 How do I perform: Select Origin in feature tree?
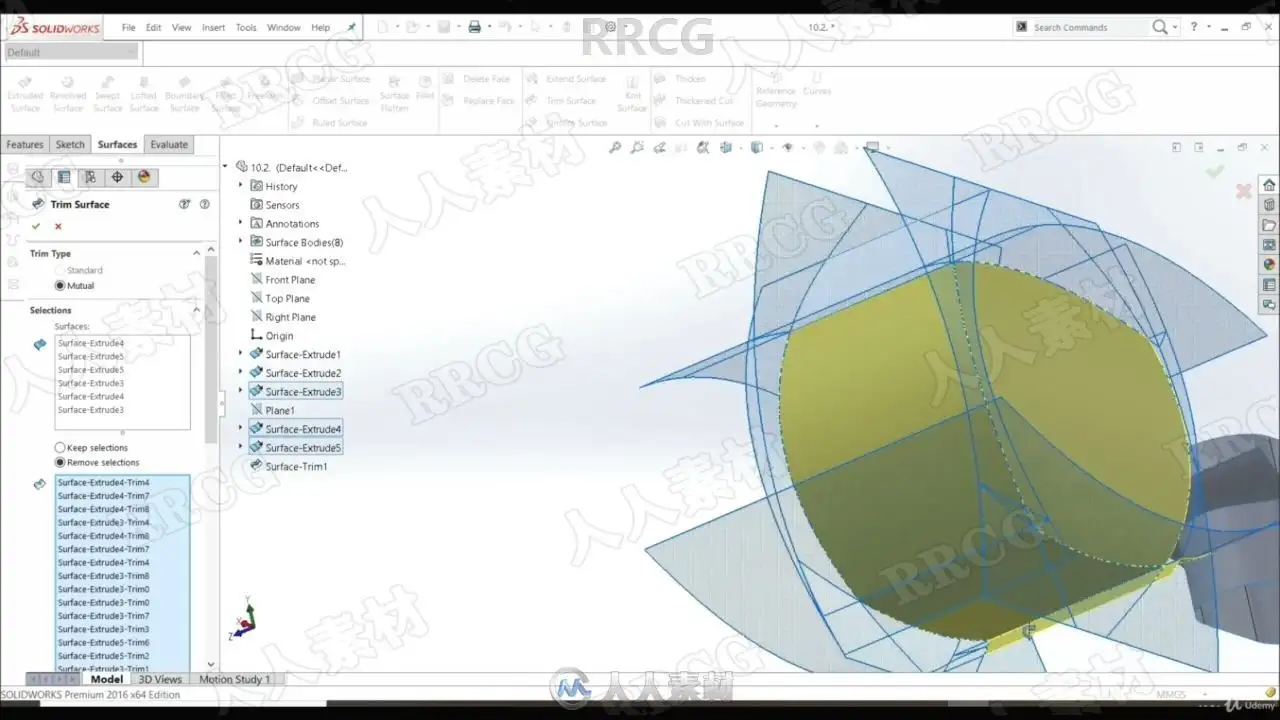click(x=272, y=336)
